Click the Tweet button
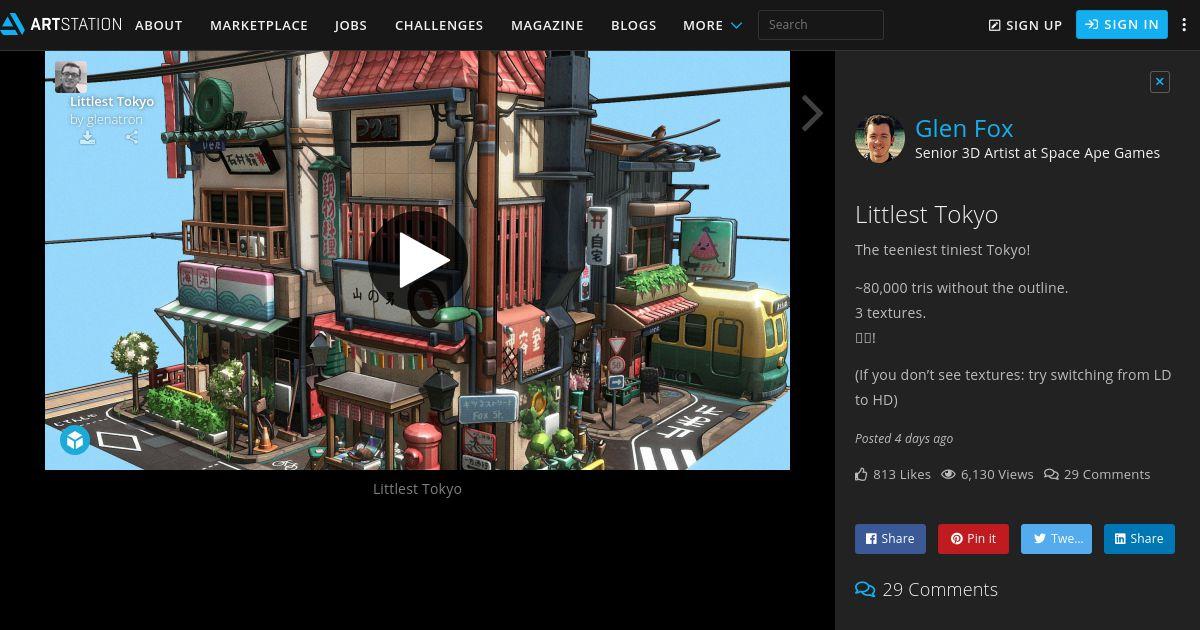This screenshot has width=1200, height=630. tap(1056, 539)
